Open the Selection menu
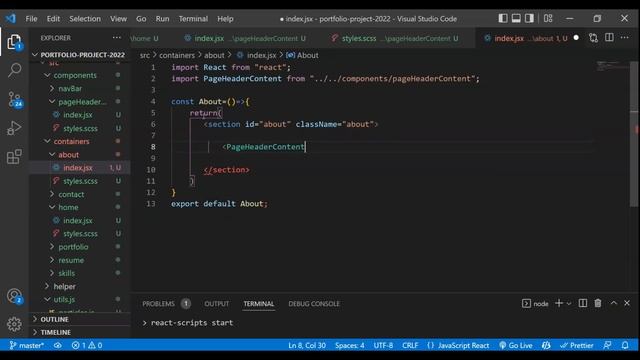640x360 pixels. click(x=85, y=19)
